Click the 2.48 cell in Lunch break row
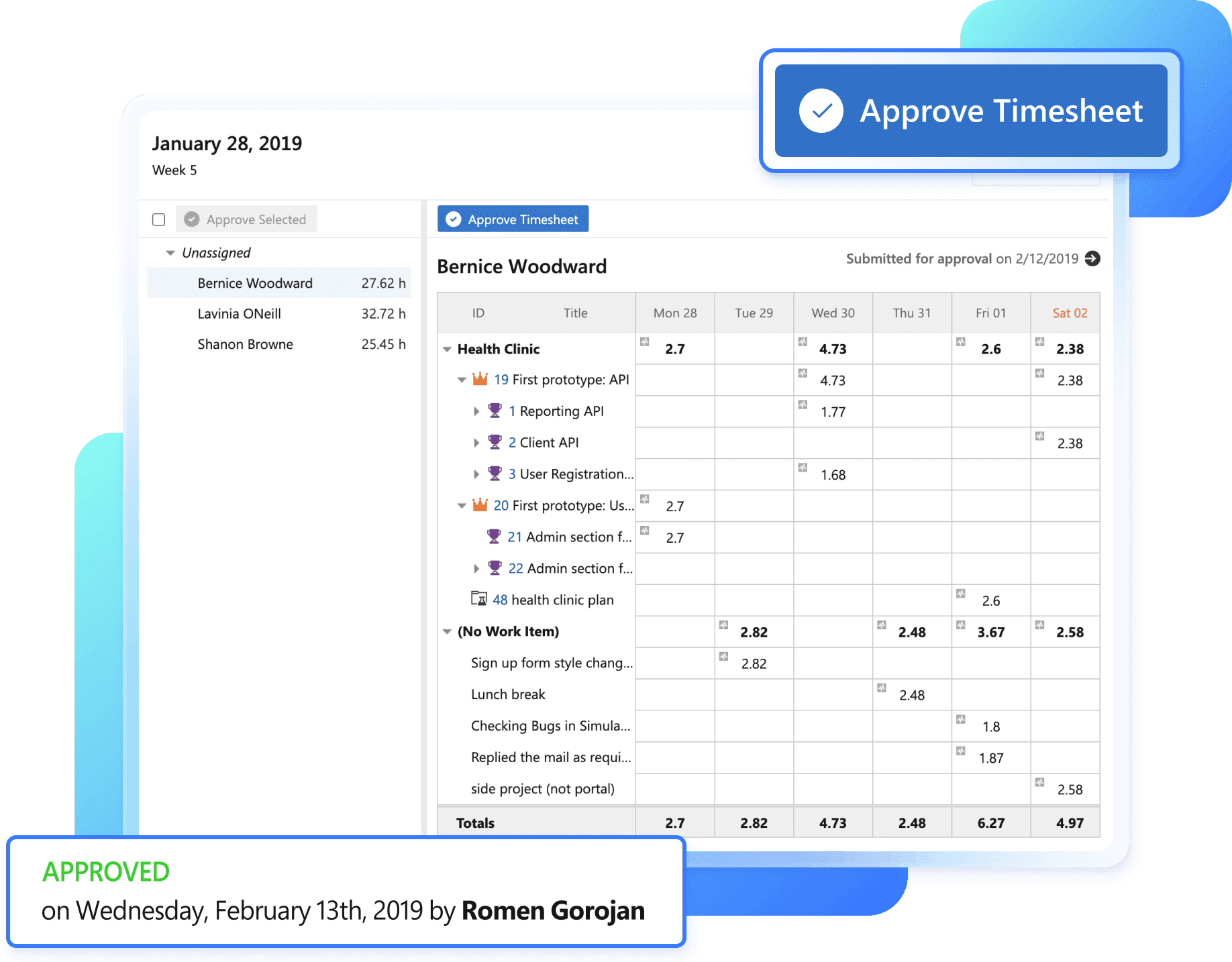1232x962 pixels. [912, 695]
